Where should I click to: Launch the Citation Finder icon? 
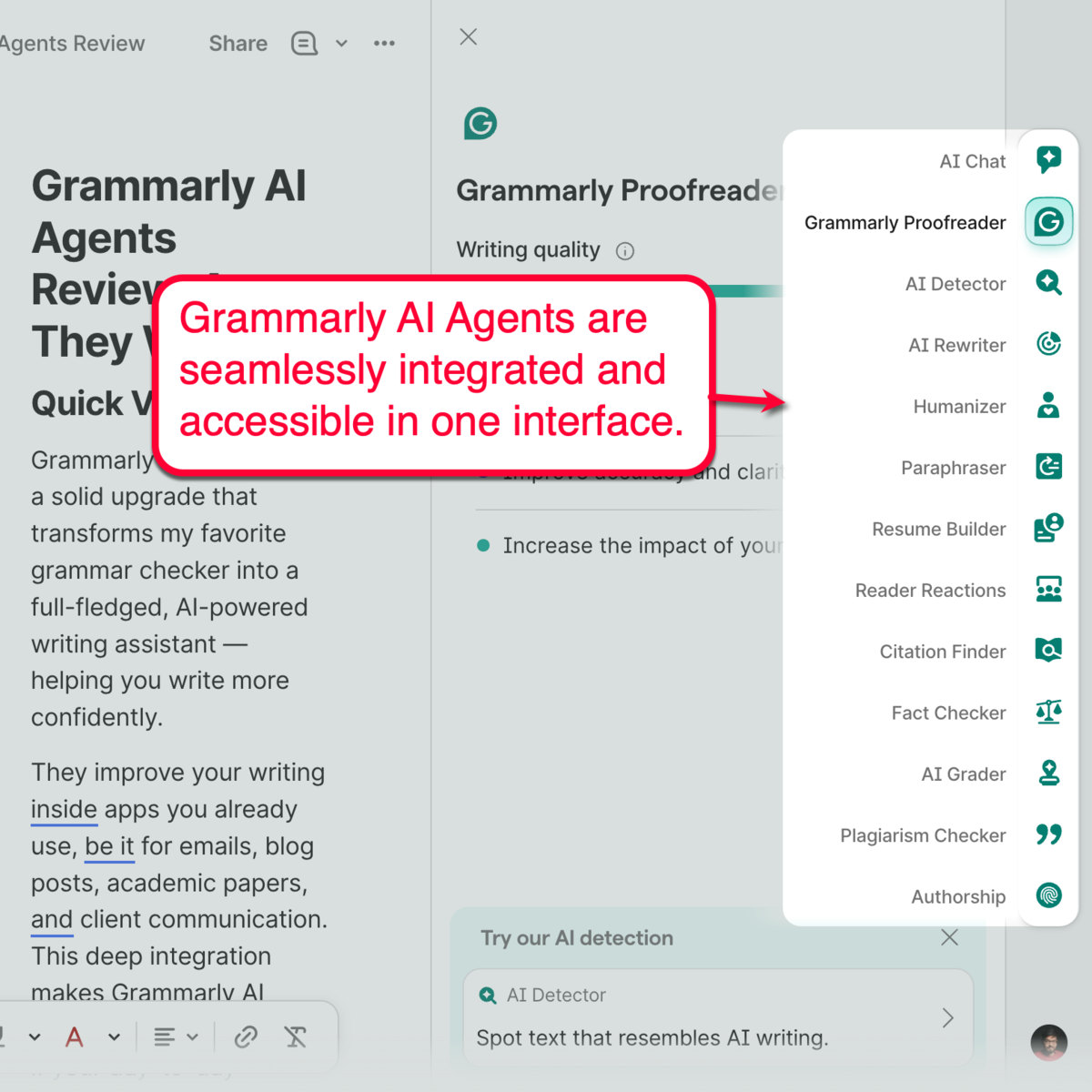[1048, 650]
